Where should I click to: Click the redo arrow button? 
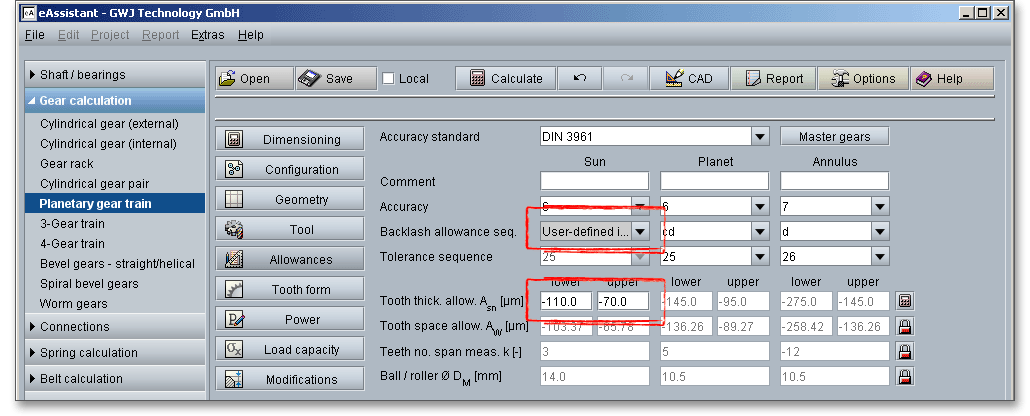pyautogui.click(x=626, y=79)
